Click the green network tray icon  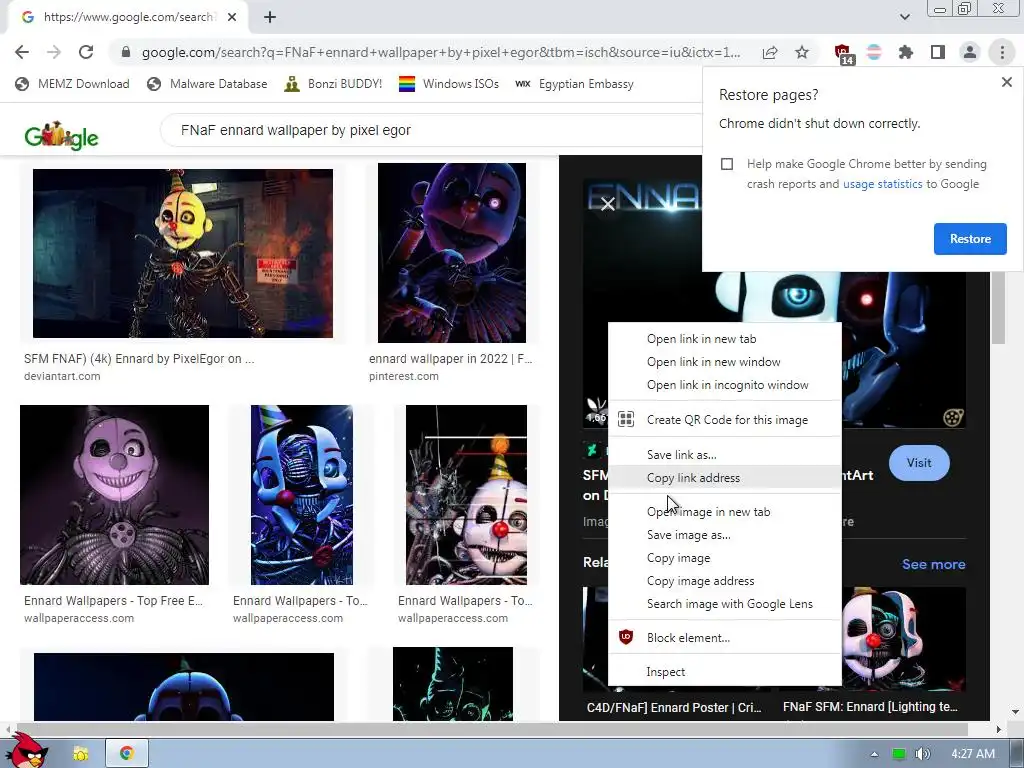899,754
